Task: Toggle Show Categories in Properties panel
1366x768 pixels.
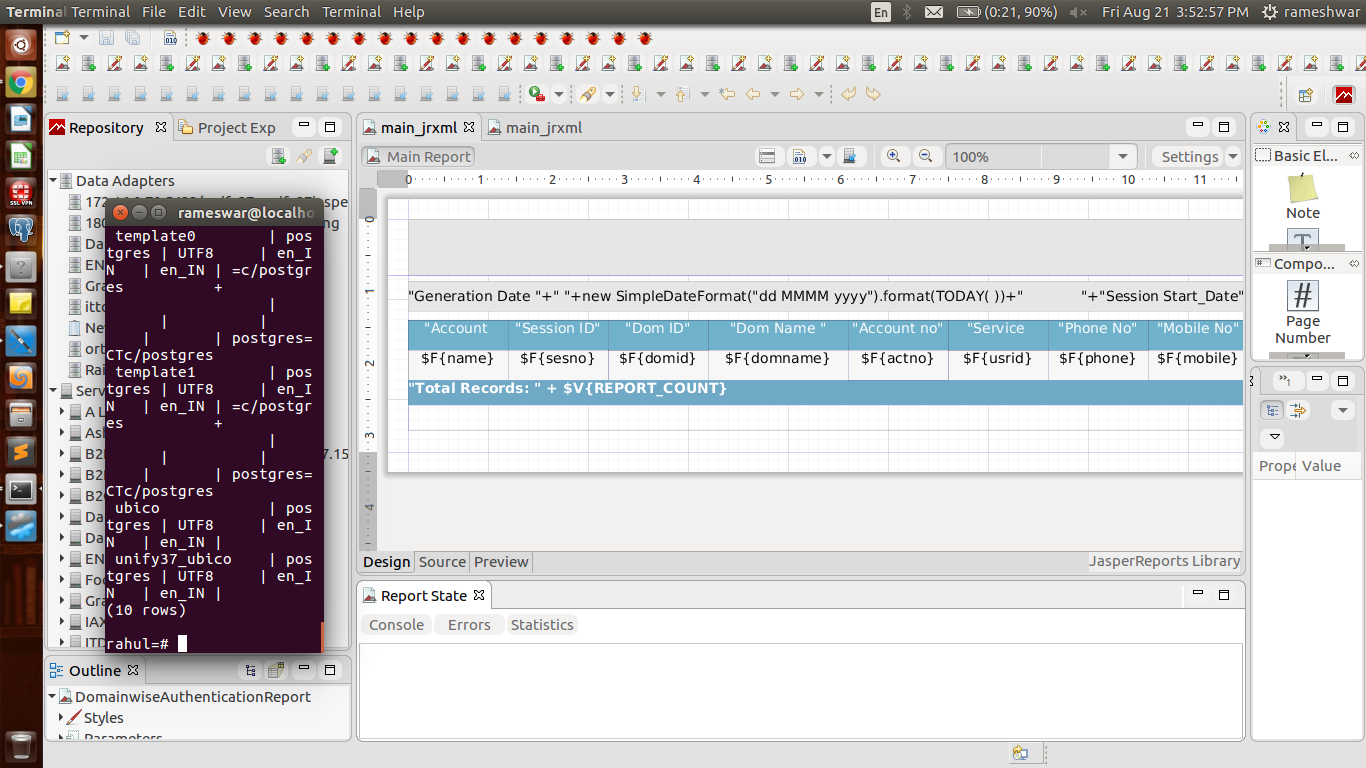Action: [1272, 411]
